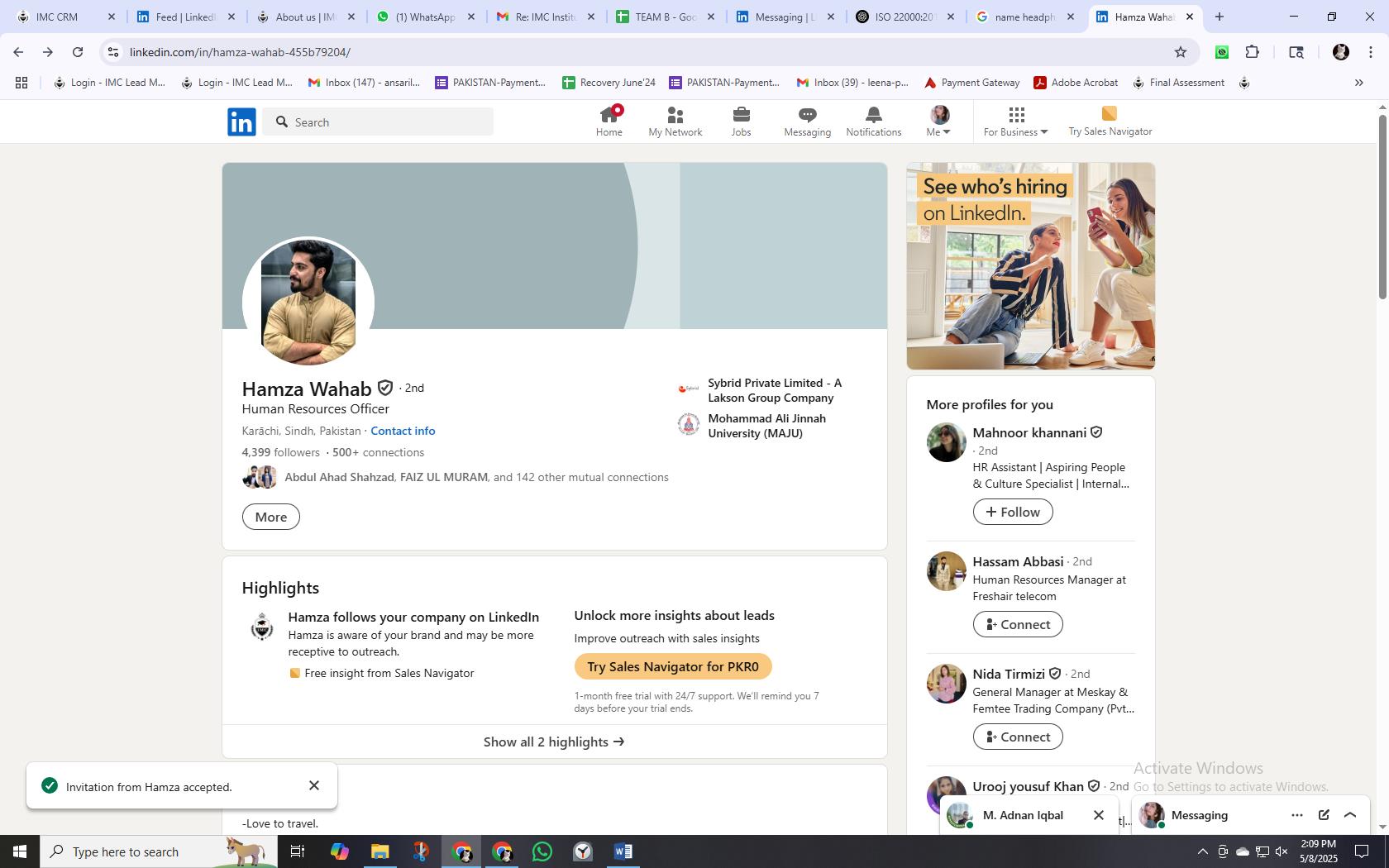Image resolution: width=1389 pixels, height=868 pixels.
Task: Open Mohammad Ali Jinnah University link
Action: pos(767,426)
